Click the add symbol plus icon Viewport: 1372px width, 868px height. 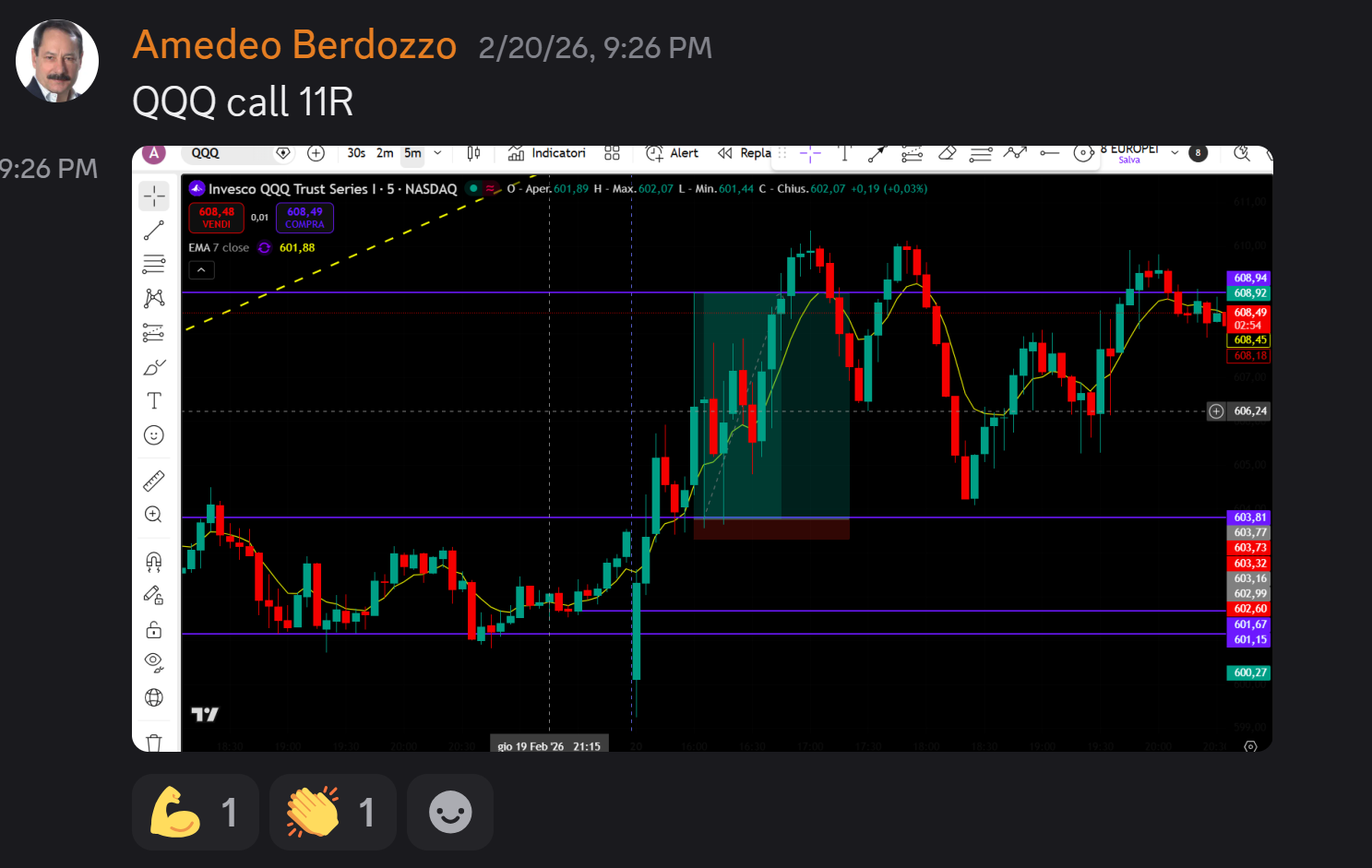click(x=316, y=153)
